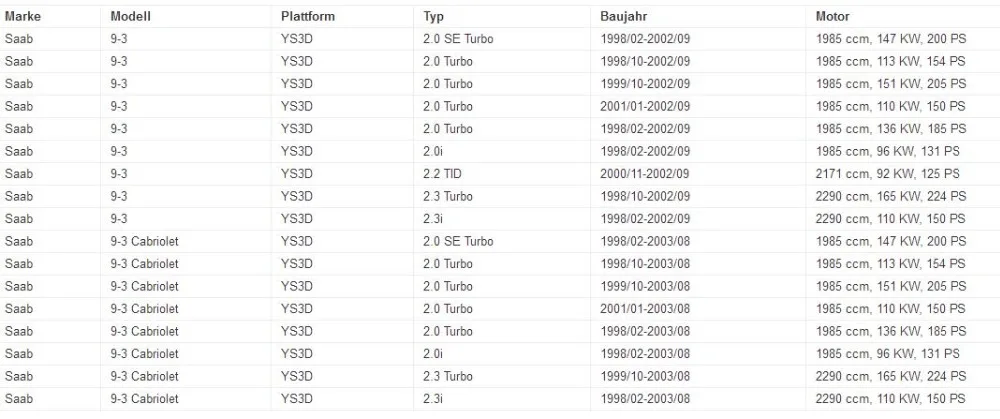Click the Baujahr column header
The height and width of the screenshot is (419, 1000).
(623, 17)
